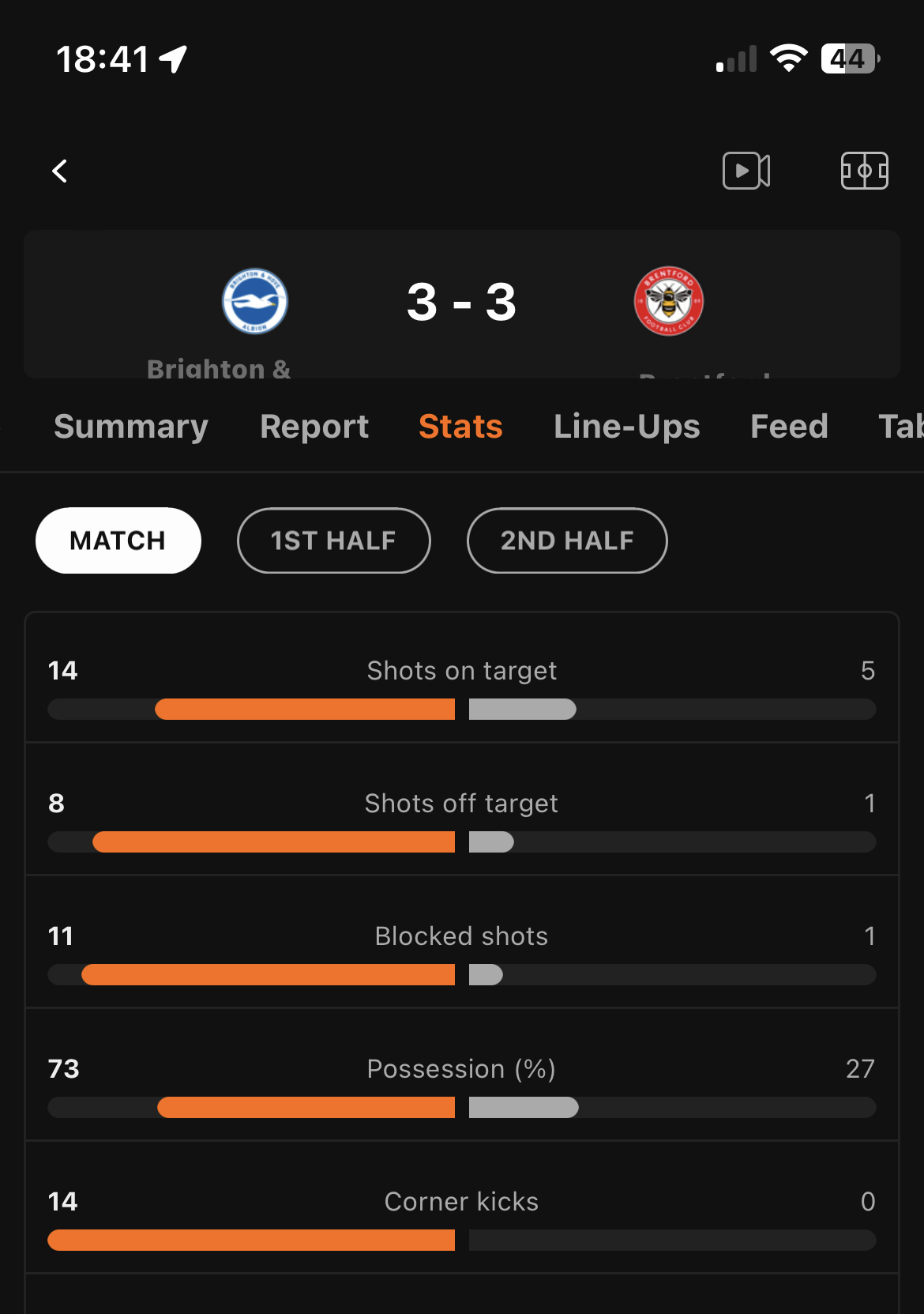Tap the Shots on target row label

click(462, 671)
